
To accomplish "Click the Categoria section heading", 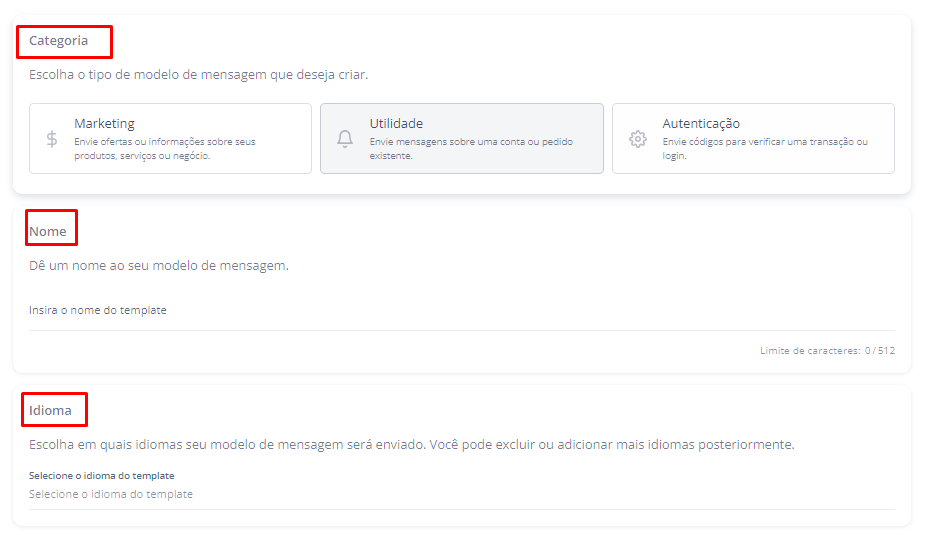I will 58,41.
